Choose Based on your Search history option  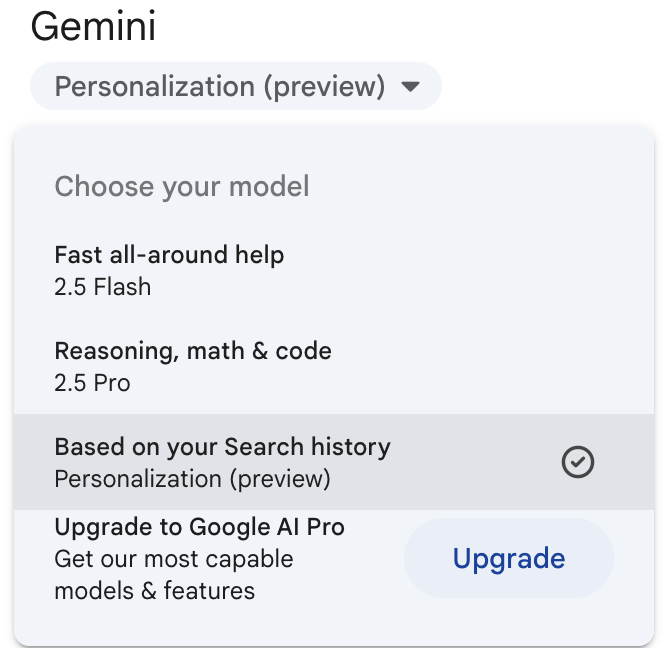[334, 462]
